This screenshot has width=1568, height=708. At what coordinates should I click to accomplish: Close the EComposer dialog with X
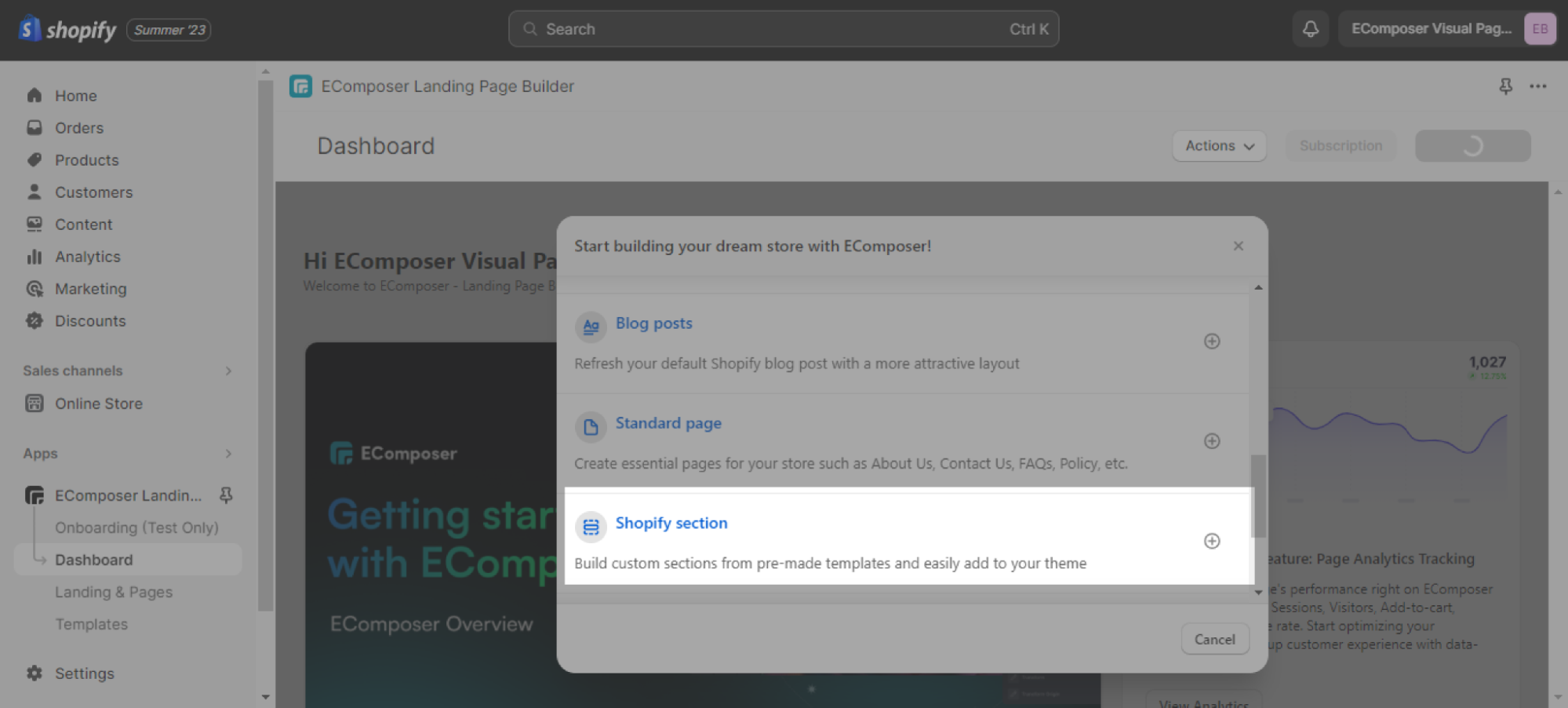click(1238, 246)
